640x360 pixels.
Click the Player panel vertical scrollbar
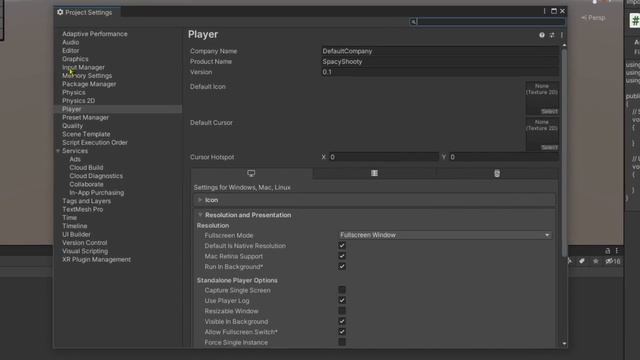(564, 153)
